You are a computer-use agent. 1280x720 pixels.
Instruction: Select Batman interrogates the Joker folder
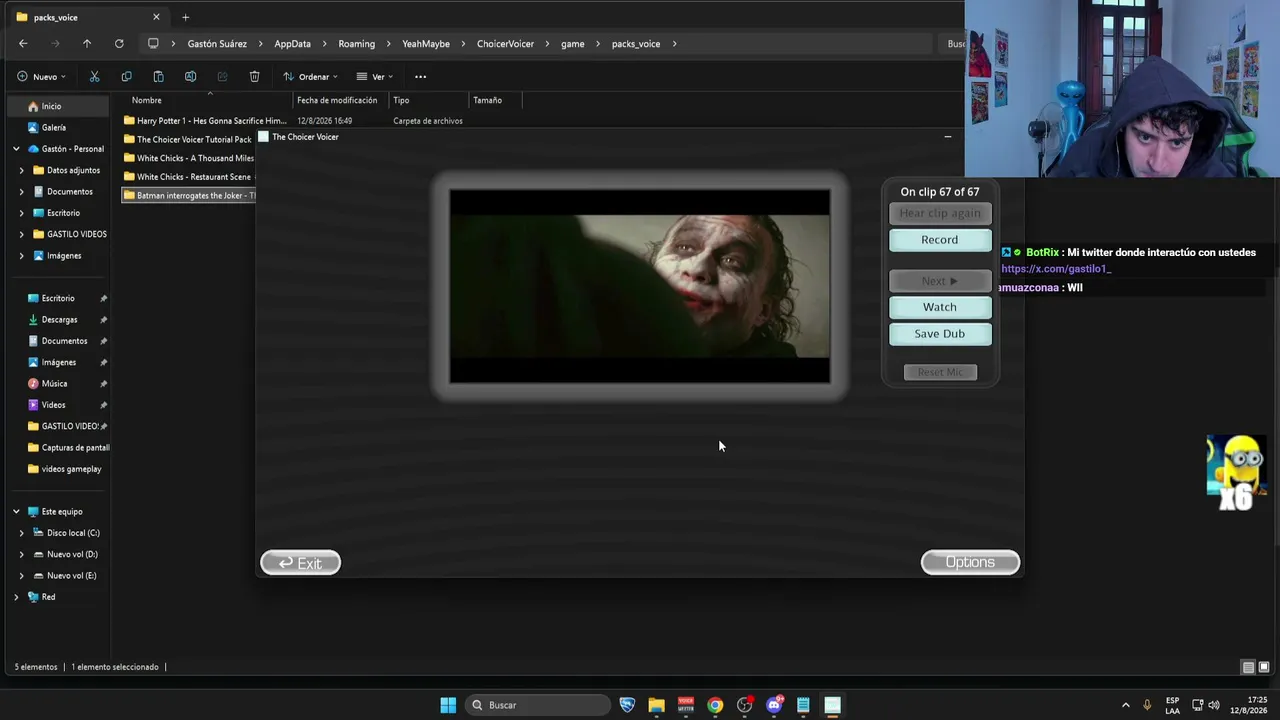tap(189, 196)
